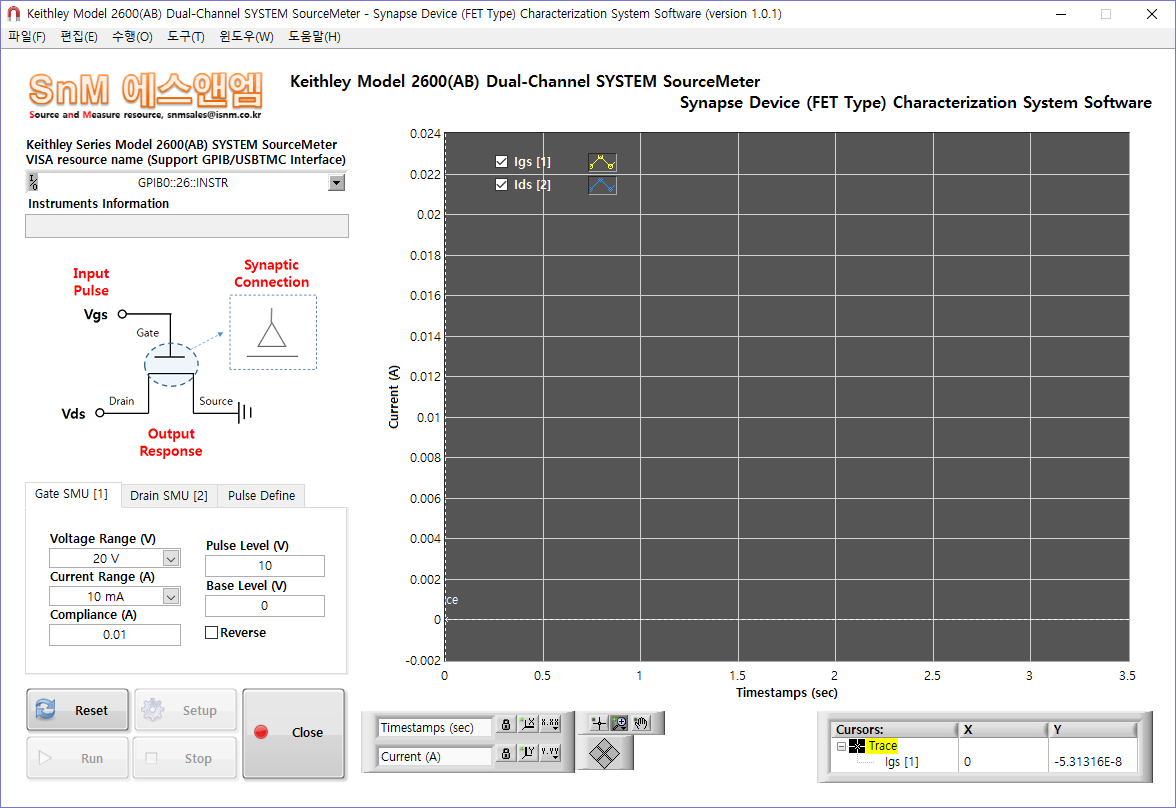Click the Reset button
The width and height of the screenshot is (1176, 808).
point(78,710)
